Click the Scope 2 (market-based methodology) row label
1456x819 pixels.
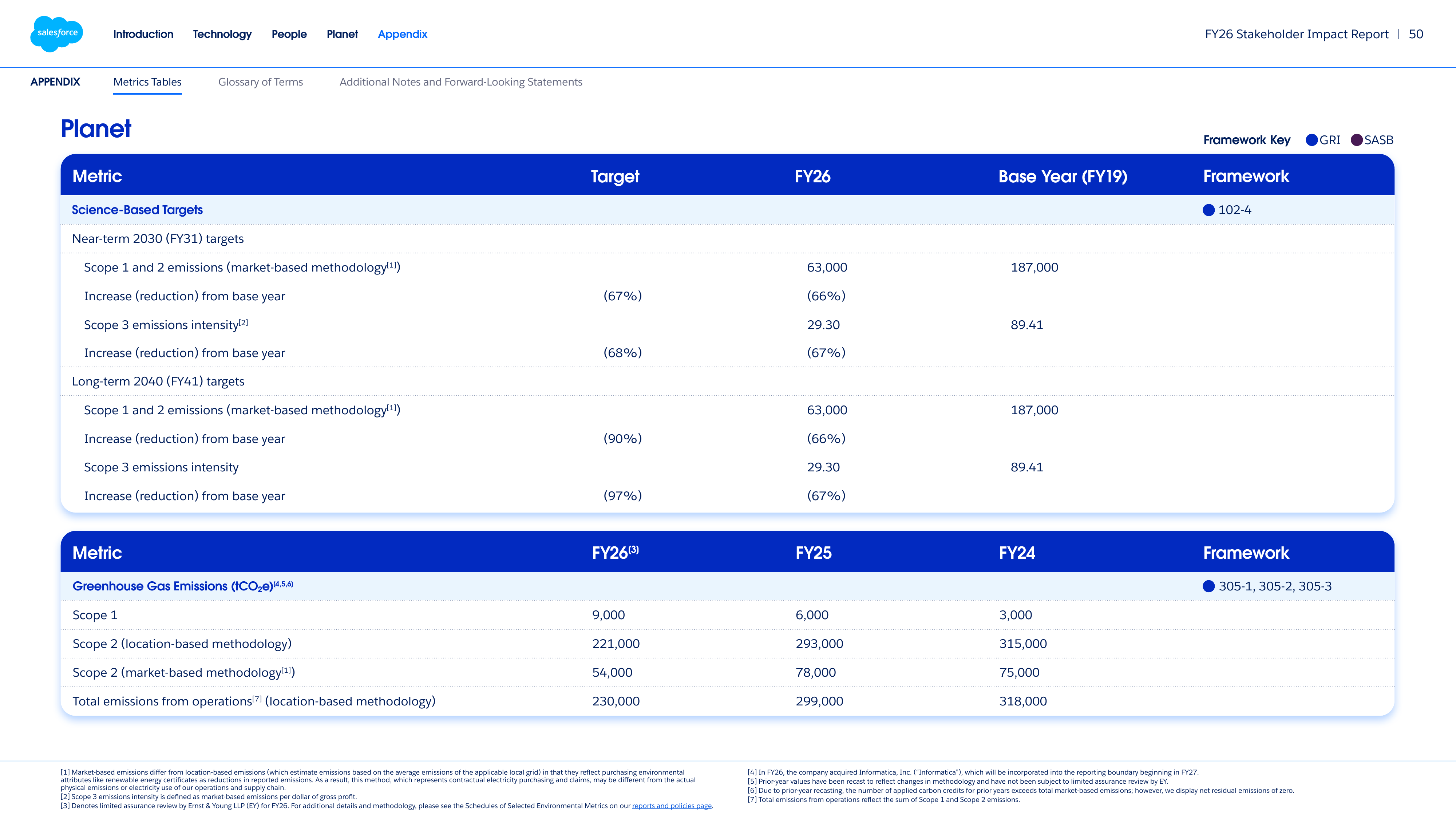[x=184, y=673]
